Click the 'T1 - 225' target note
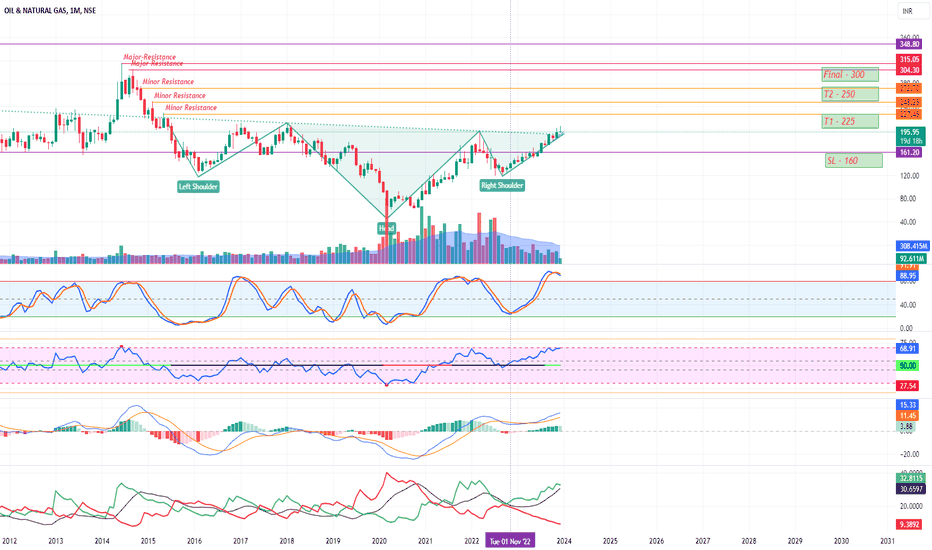Screen dimensions: 932x550 pyautogui.click(x=851, y=121)
